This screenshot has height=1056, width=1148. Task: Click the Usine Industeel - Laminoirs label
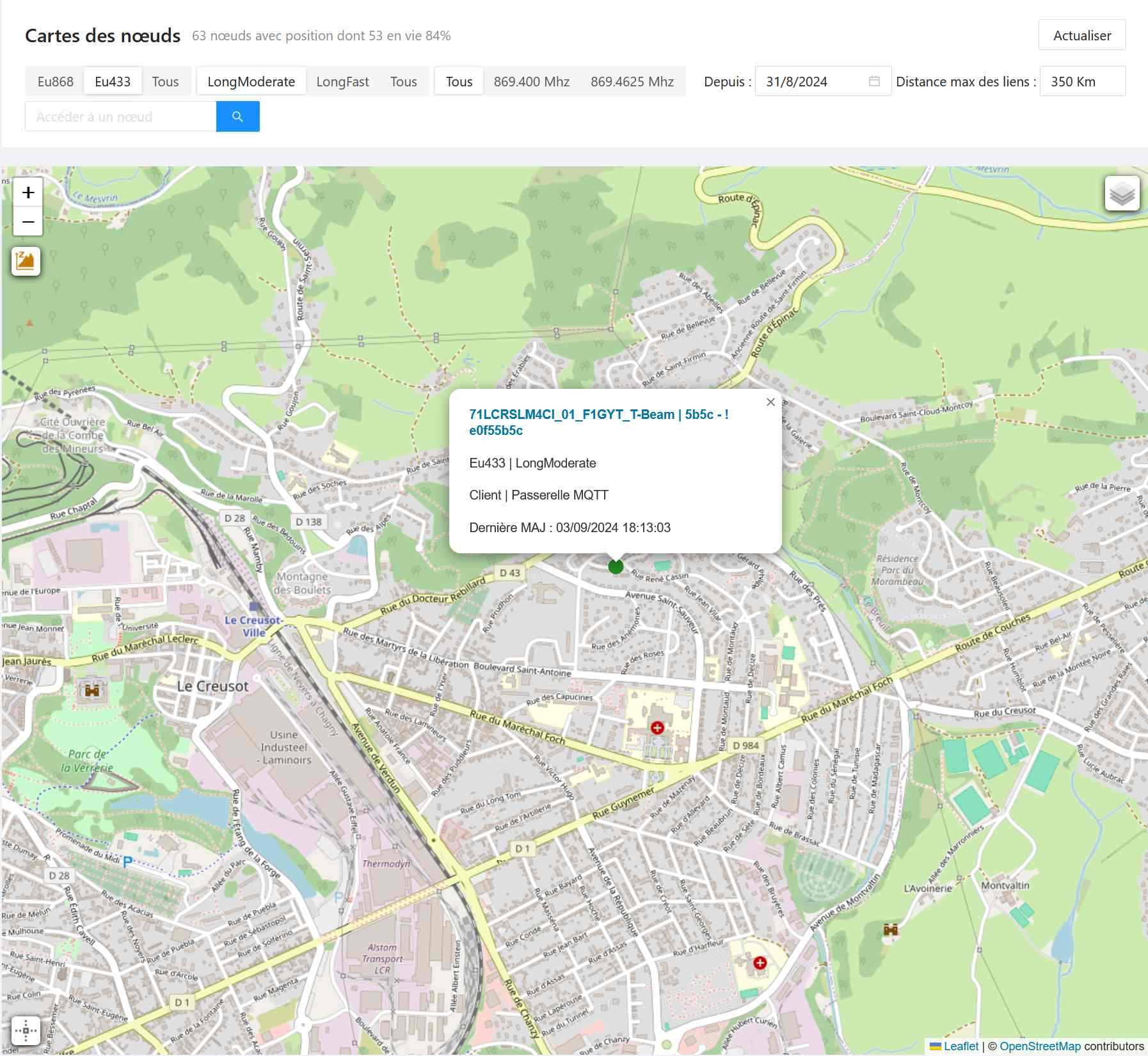(x=284, y=747)
